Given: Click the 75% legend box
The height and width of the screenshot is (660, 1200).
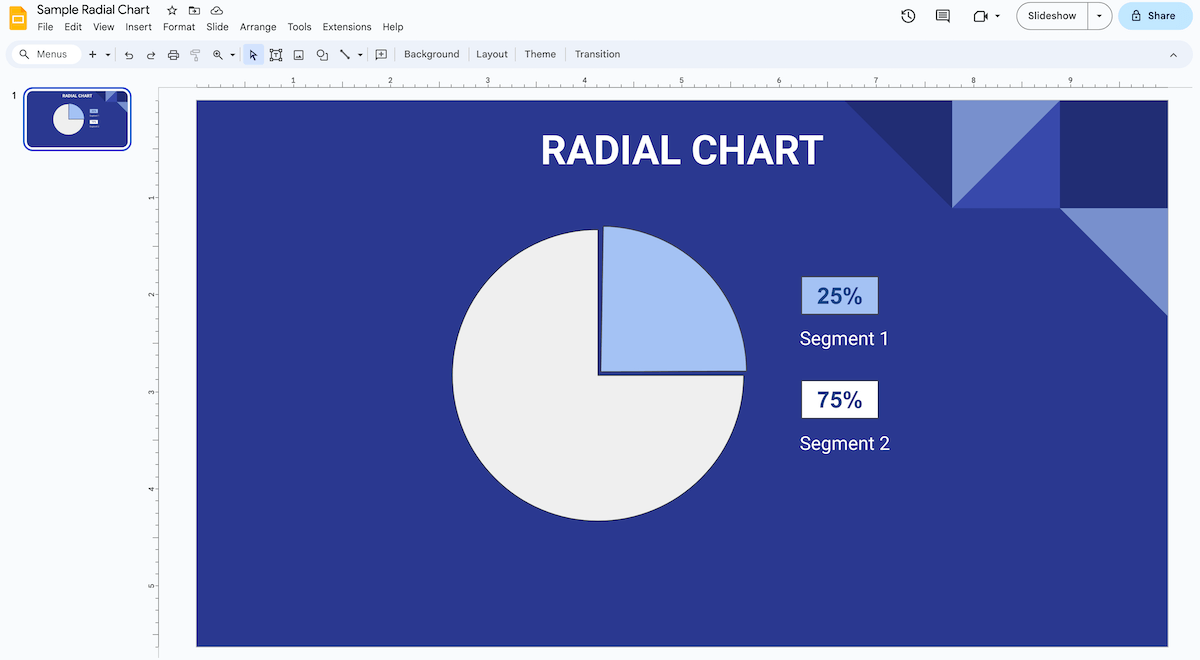Looking at the screenshot, I should 839,400.
